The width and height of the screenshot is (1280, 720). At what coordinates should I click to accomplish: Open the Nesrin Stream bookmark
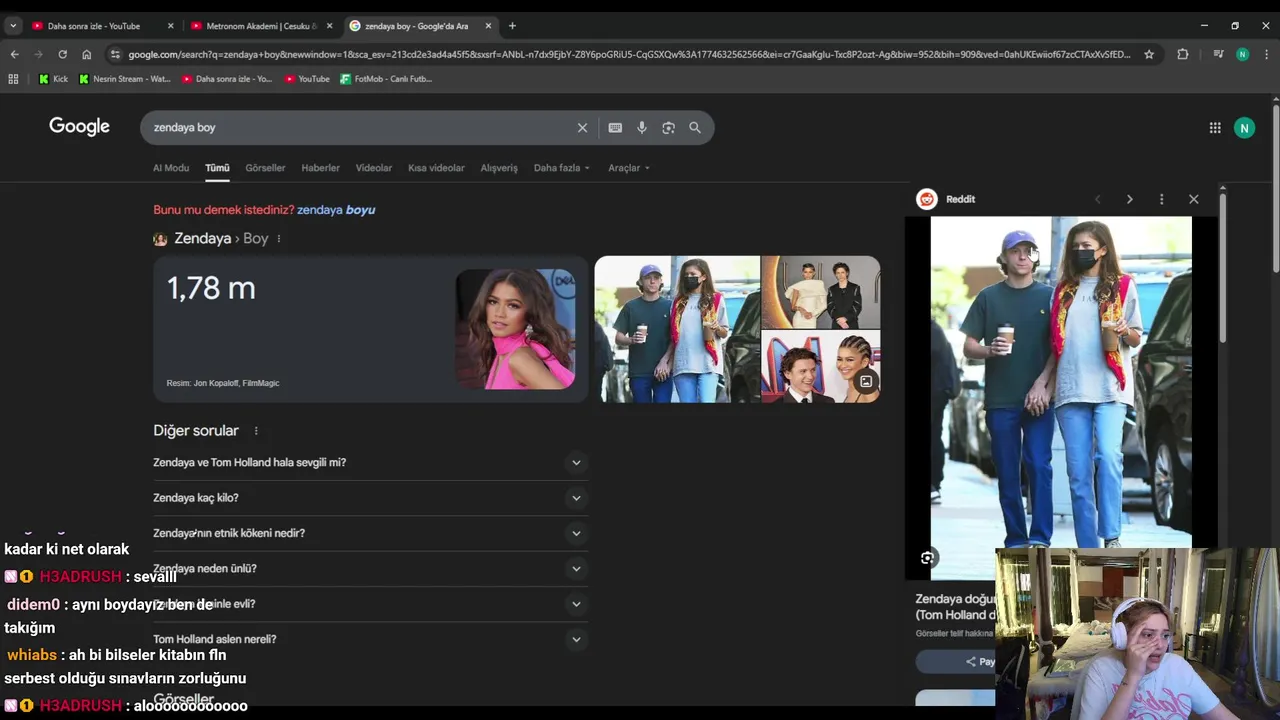tap(125, 79)
